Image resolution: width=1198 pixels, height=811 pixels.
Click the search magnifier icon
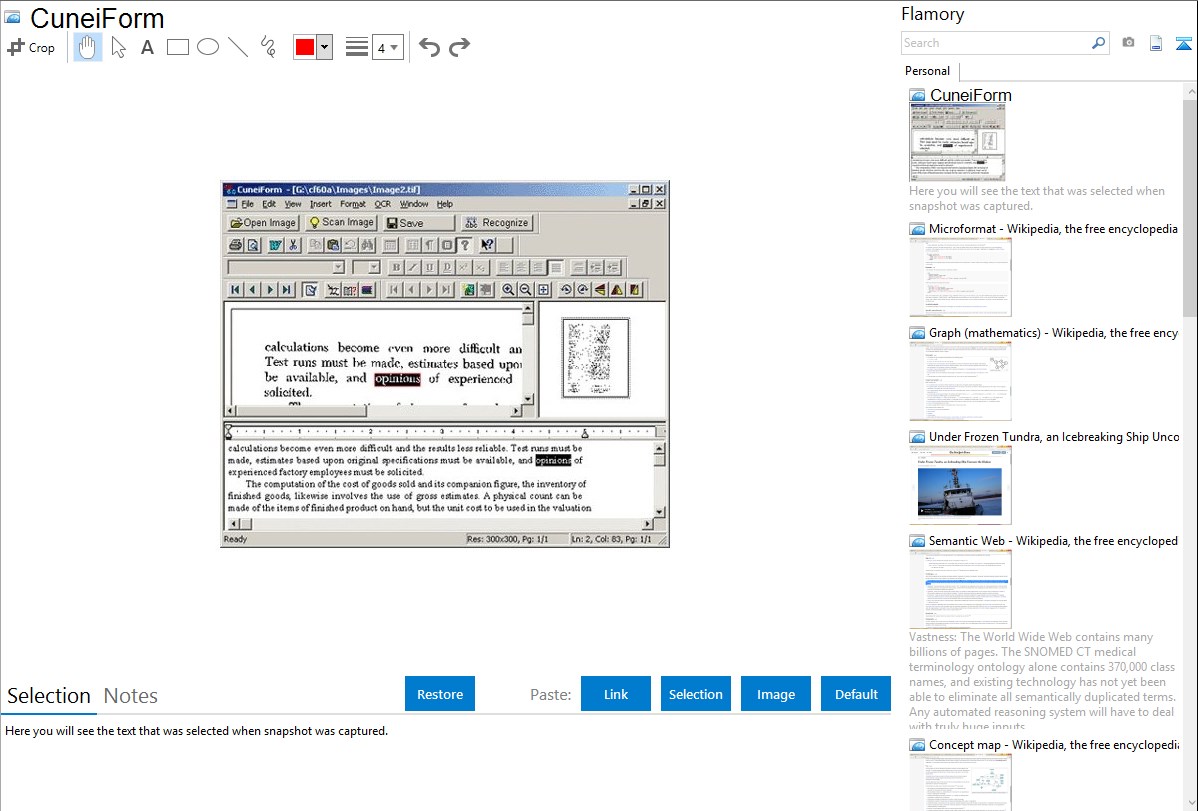[x=1098, y=43]
